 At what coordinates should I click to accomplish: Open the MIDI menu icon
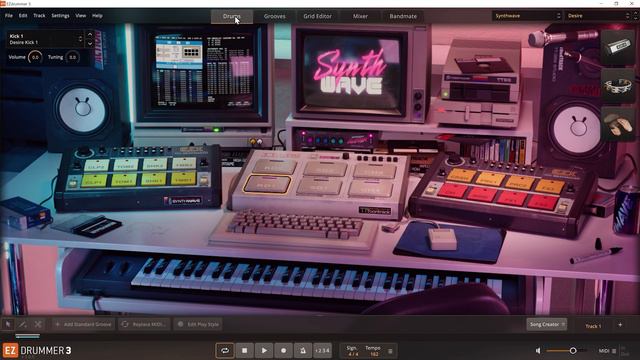tap(614, 351)
